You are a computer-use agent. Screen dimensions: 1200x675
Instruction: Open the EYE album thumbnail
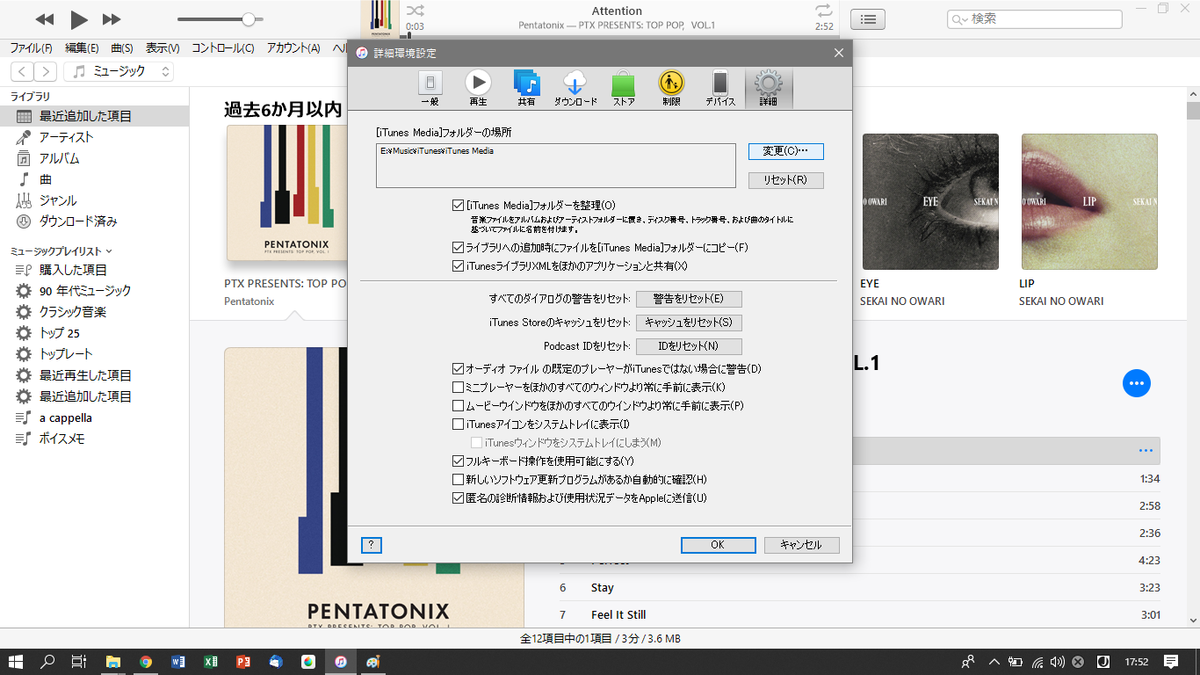[930, 201]
